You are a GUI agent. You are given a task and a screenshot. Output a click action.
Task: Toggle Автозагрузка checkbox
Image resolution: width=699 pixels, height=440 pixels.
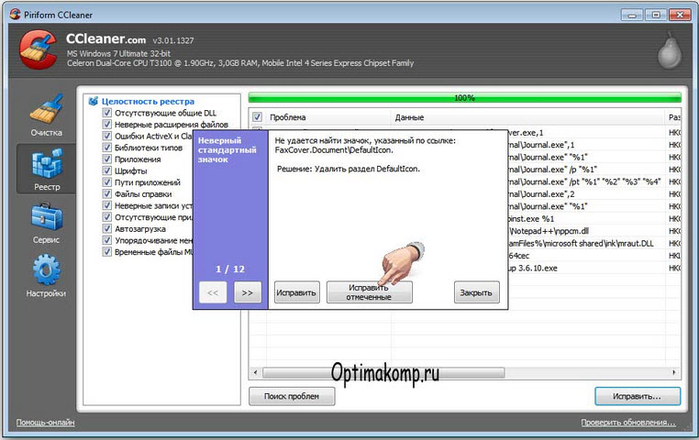point(107,229)
